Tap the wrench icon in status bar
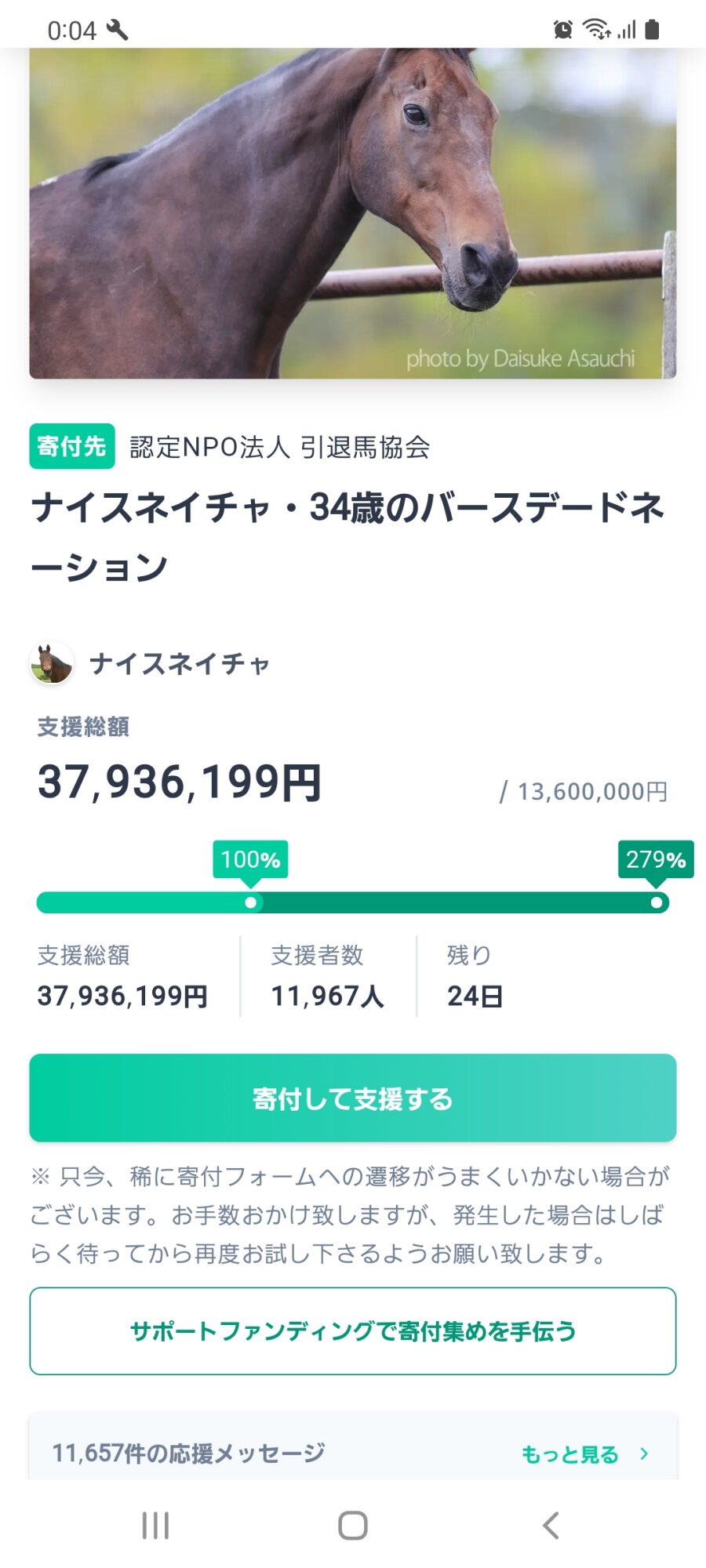 [118, 30]
